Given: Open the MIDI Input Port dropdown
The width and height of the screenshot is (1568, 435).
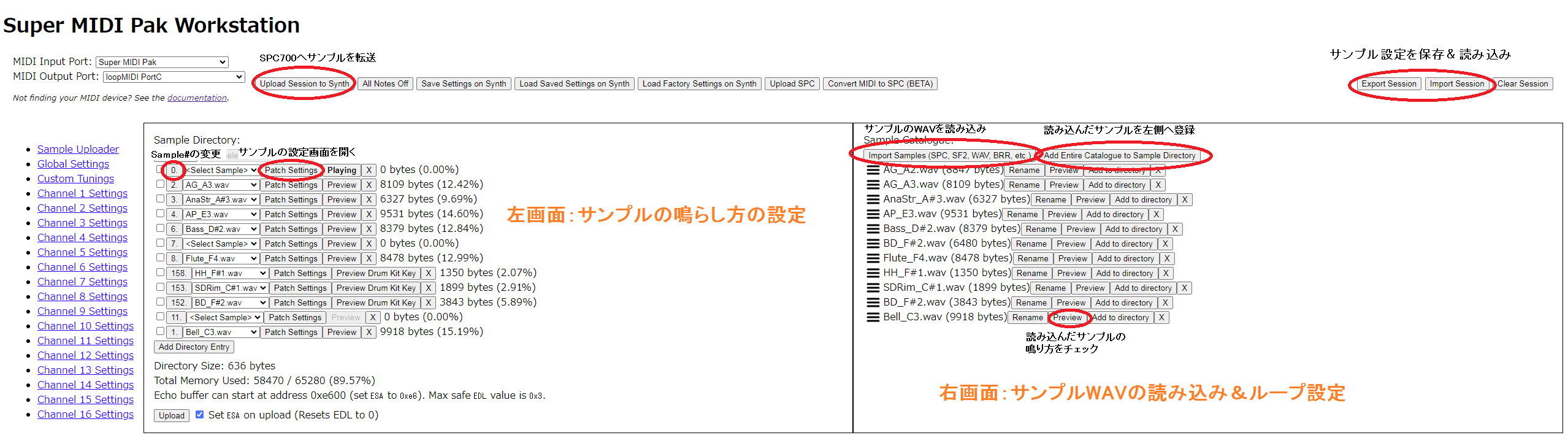Looking at the screenshot, I should coord(162,62).
